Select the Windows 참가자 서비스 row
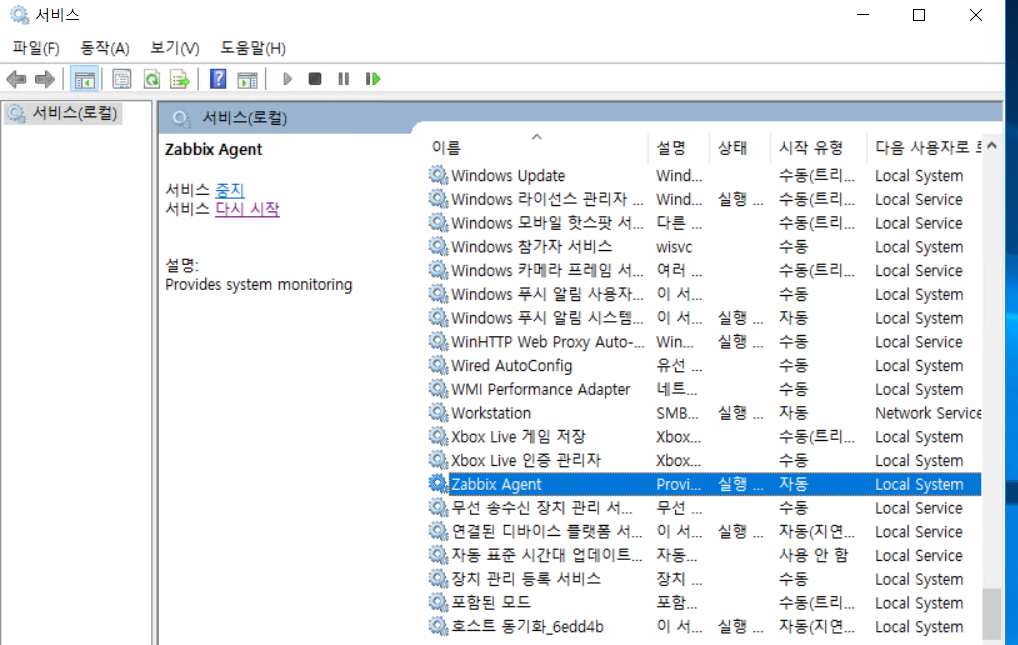Screen dimensions: 1018x645 point(704,247)
